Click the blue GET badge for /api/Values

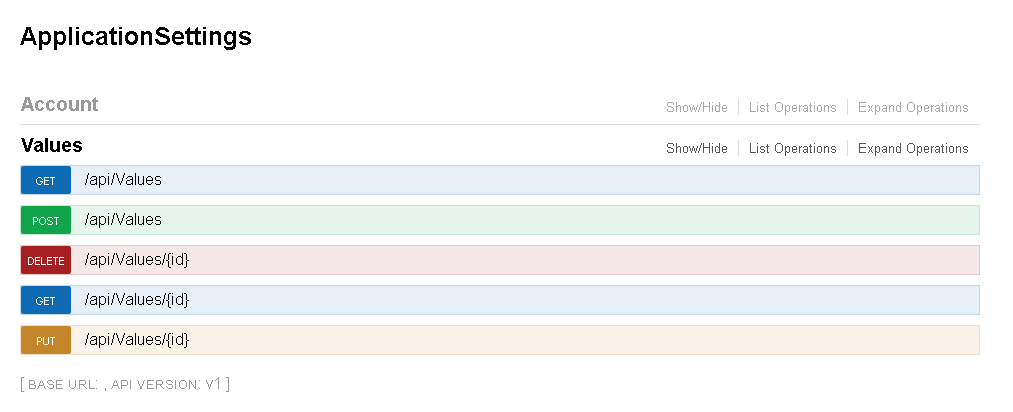click(x=46, y=180)
